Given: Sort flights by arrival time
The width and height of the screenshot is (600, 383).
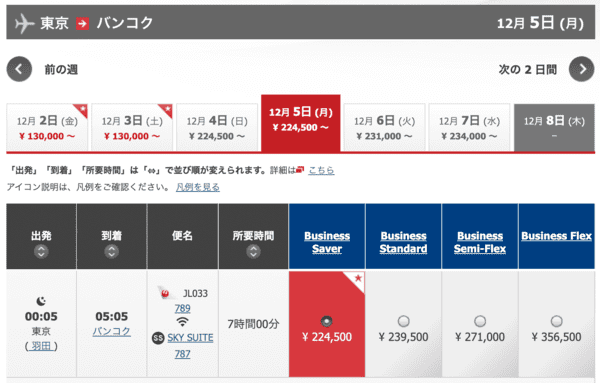Looking at the screenshot, I should pyautogui.click(x=111, y=251).
